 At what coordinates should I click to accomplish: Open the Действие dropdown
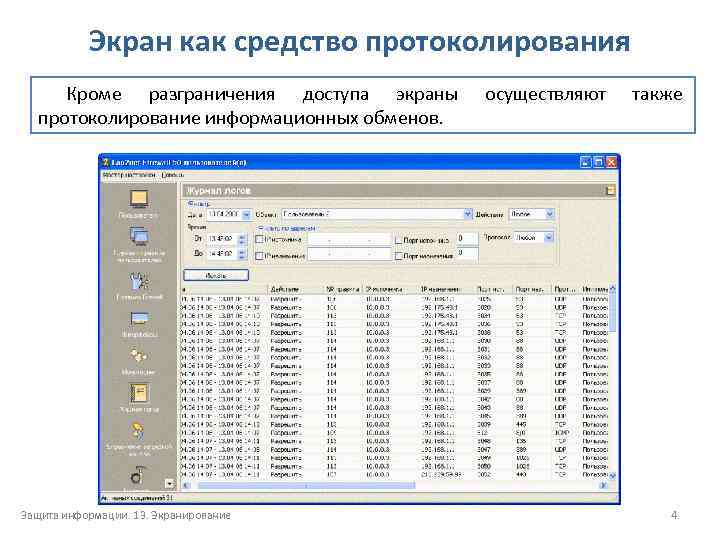click(x=550, y=214)
